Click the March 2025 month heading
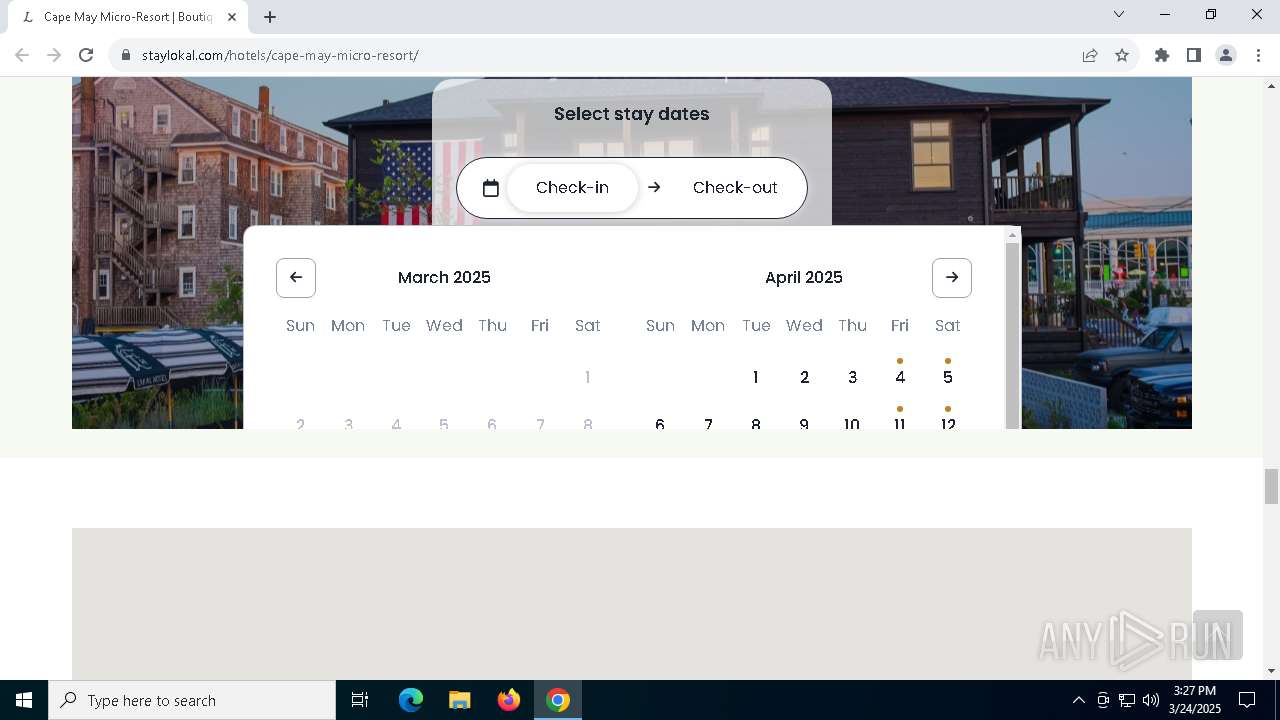Screen dimensions: 1280x720 coord(444,278)
